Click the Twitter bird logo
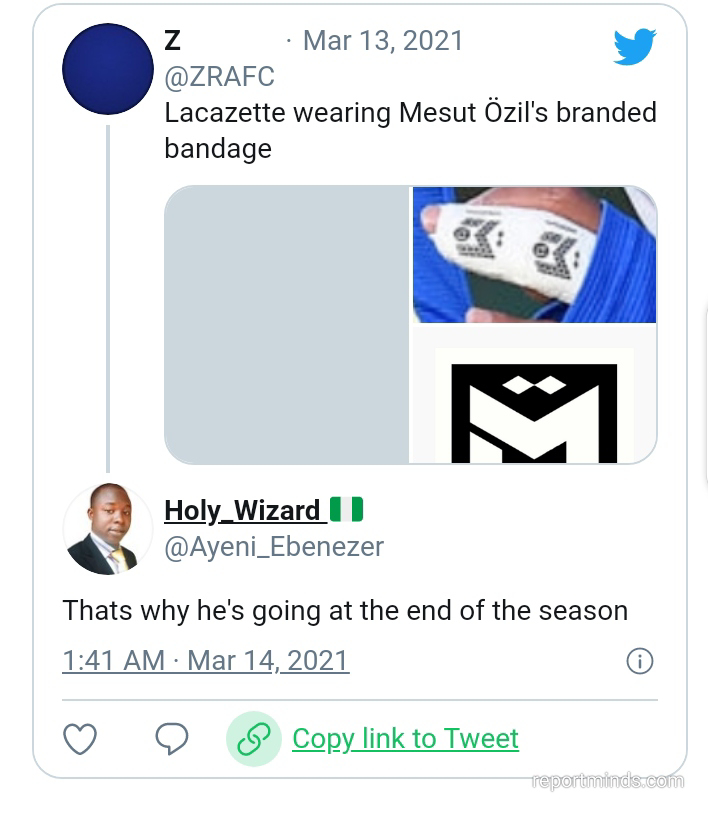 click(x=634, y=46)
